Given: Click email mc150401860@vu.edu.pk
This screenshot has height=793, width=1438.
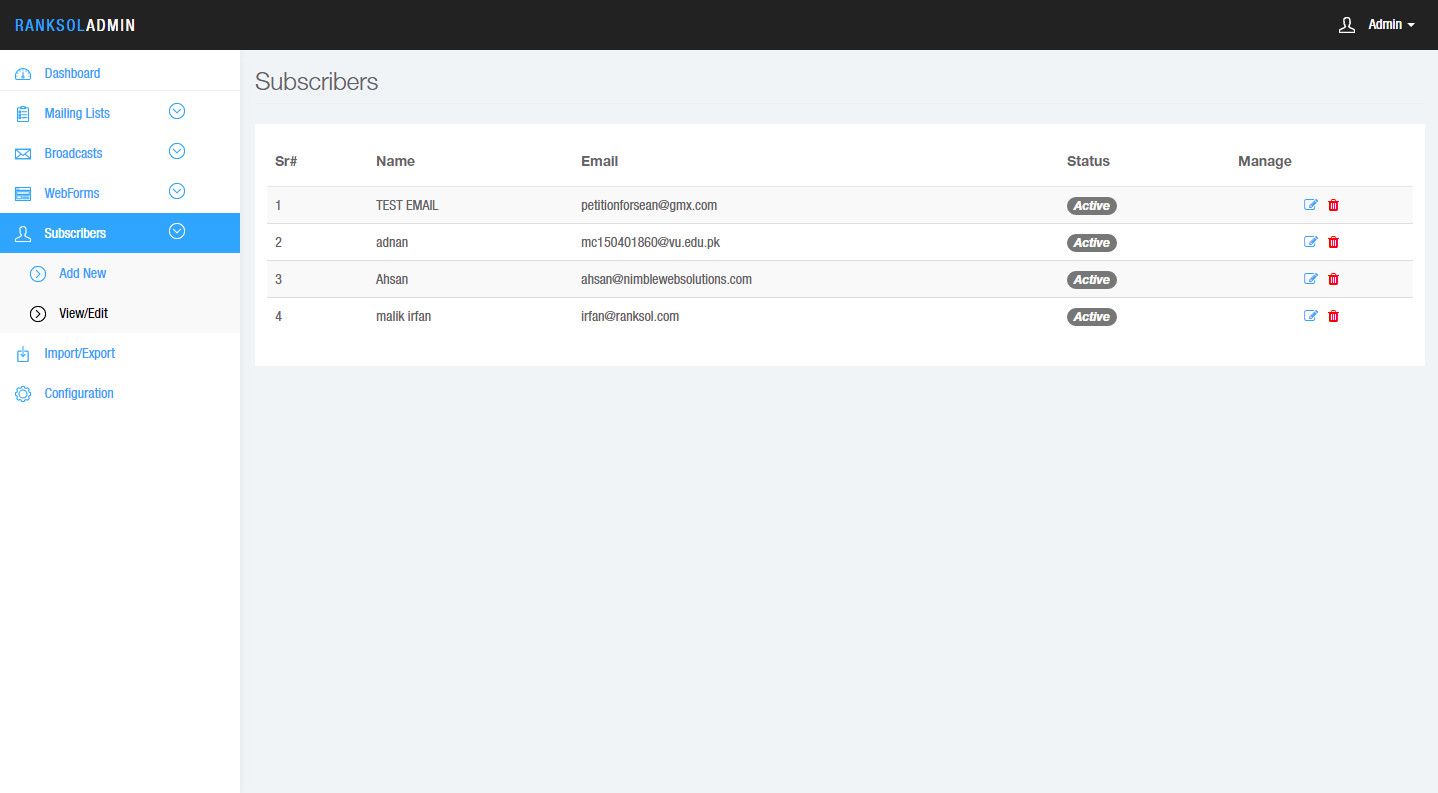Looking at the screenshot, I should [x=650, y=242].
